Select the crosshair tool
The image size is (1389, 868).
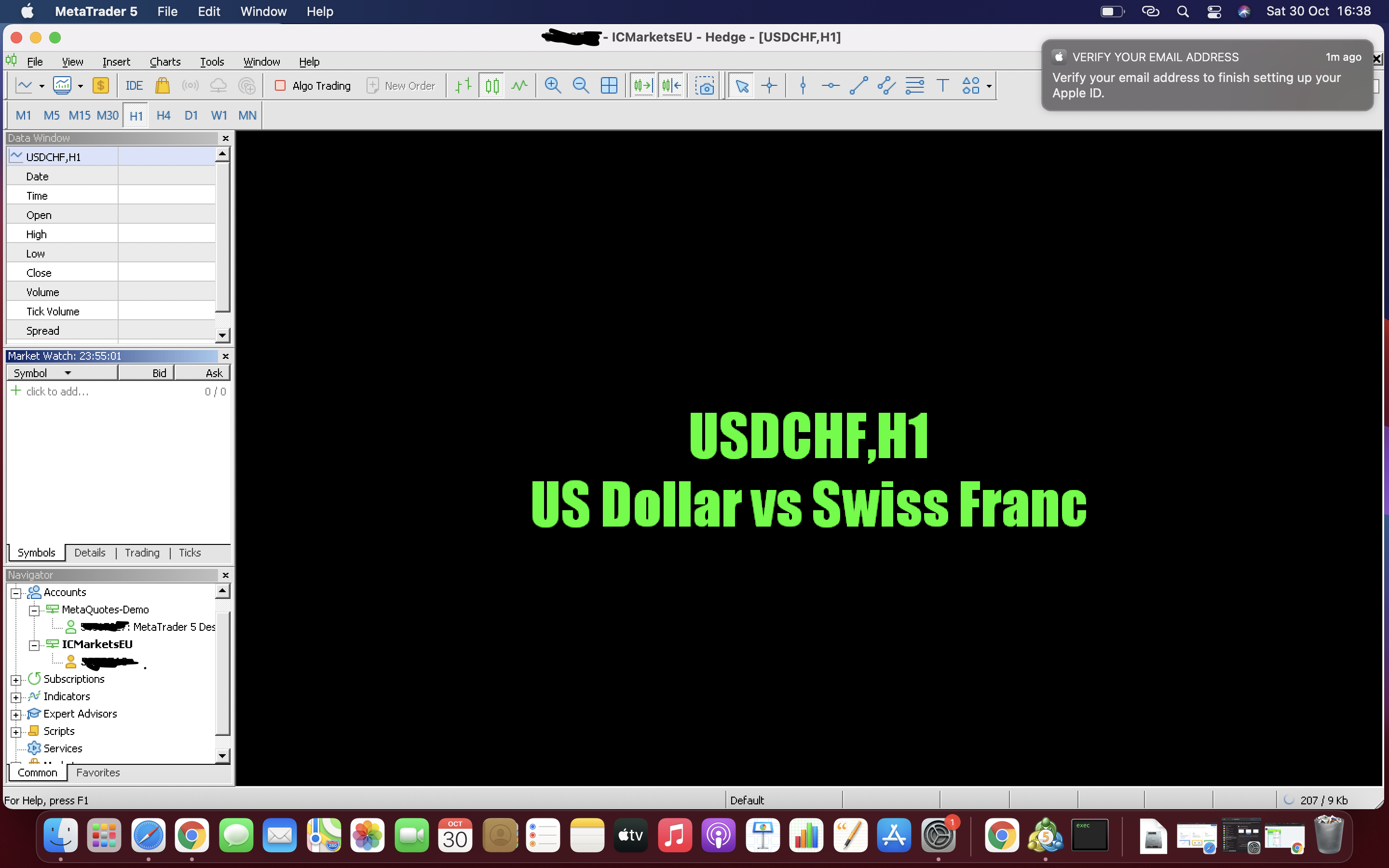pos(769,85)
